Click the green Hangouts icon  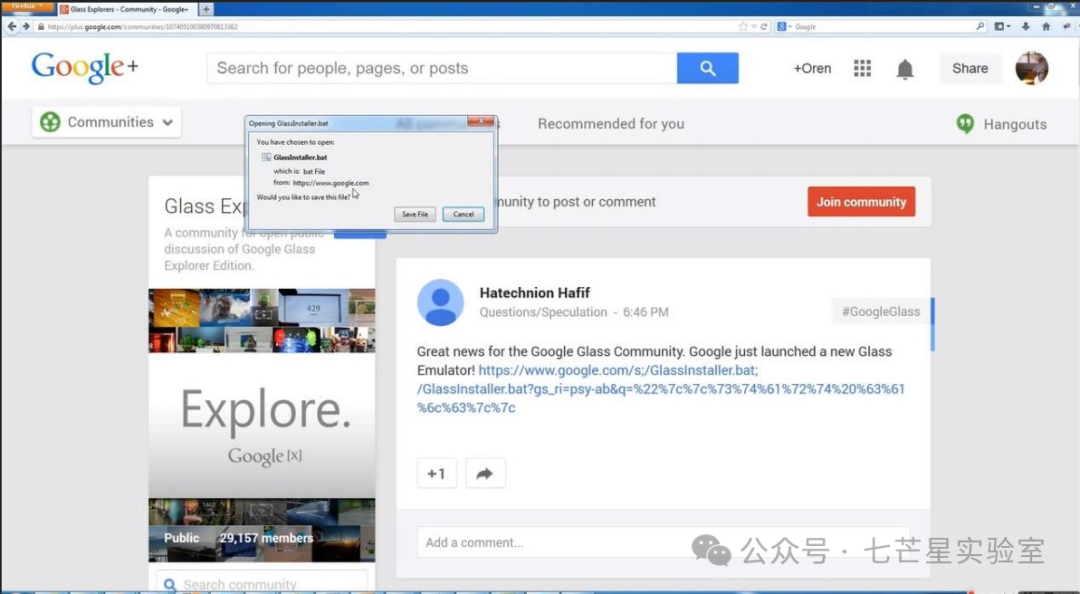tap(965, 123)
